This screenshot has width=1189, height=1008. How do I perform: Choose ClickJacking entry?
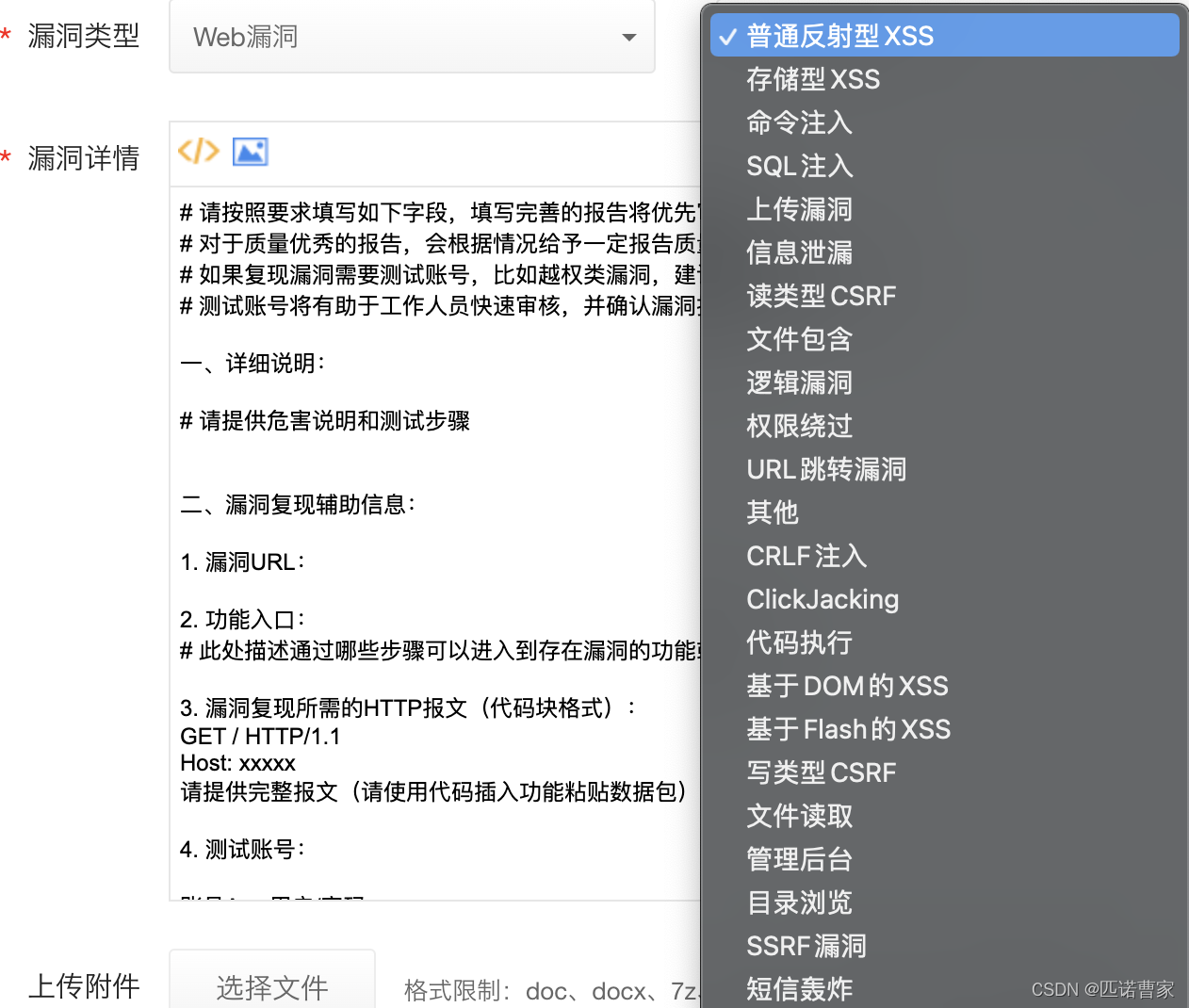944,599
